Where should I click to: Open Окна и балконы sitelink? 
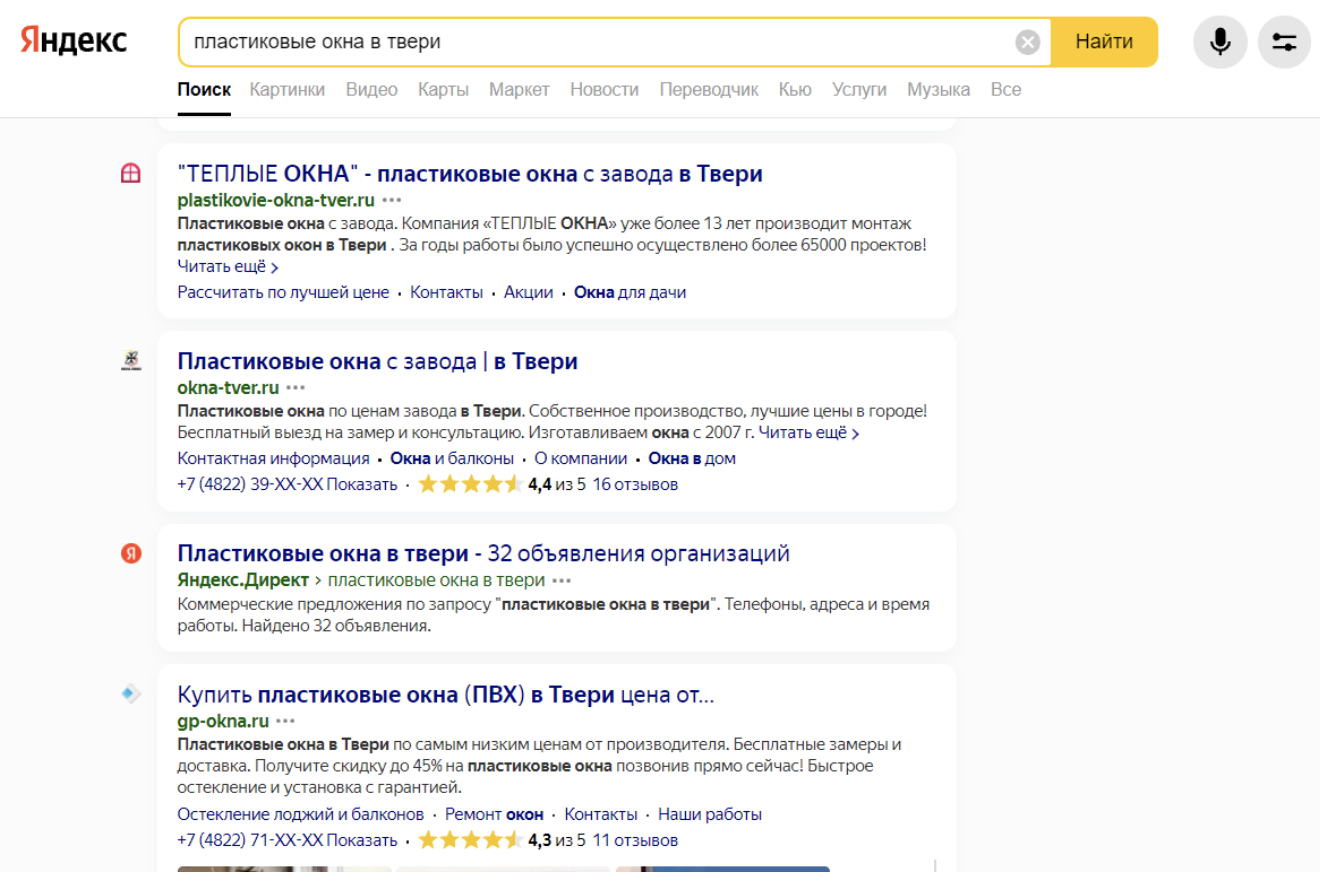[452, 458]
